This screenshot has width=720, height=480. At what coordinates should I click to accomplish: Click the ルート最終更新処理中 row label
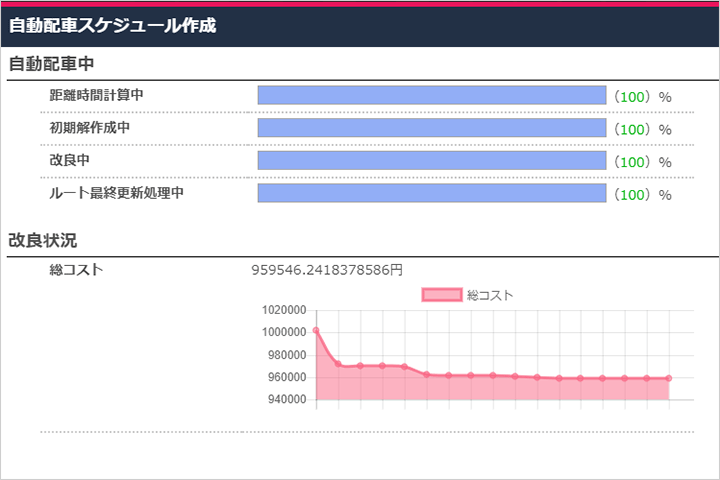(116, 193)
